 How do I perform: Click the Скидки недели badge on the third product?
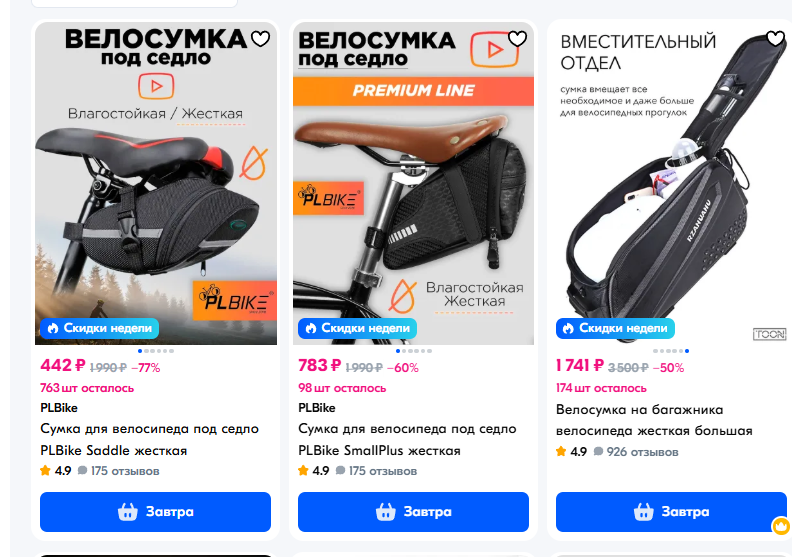pyautogui.click(x=615, y=328)
